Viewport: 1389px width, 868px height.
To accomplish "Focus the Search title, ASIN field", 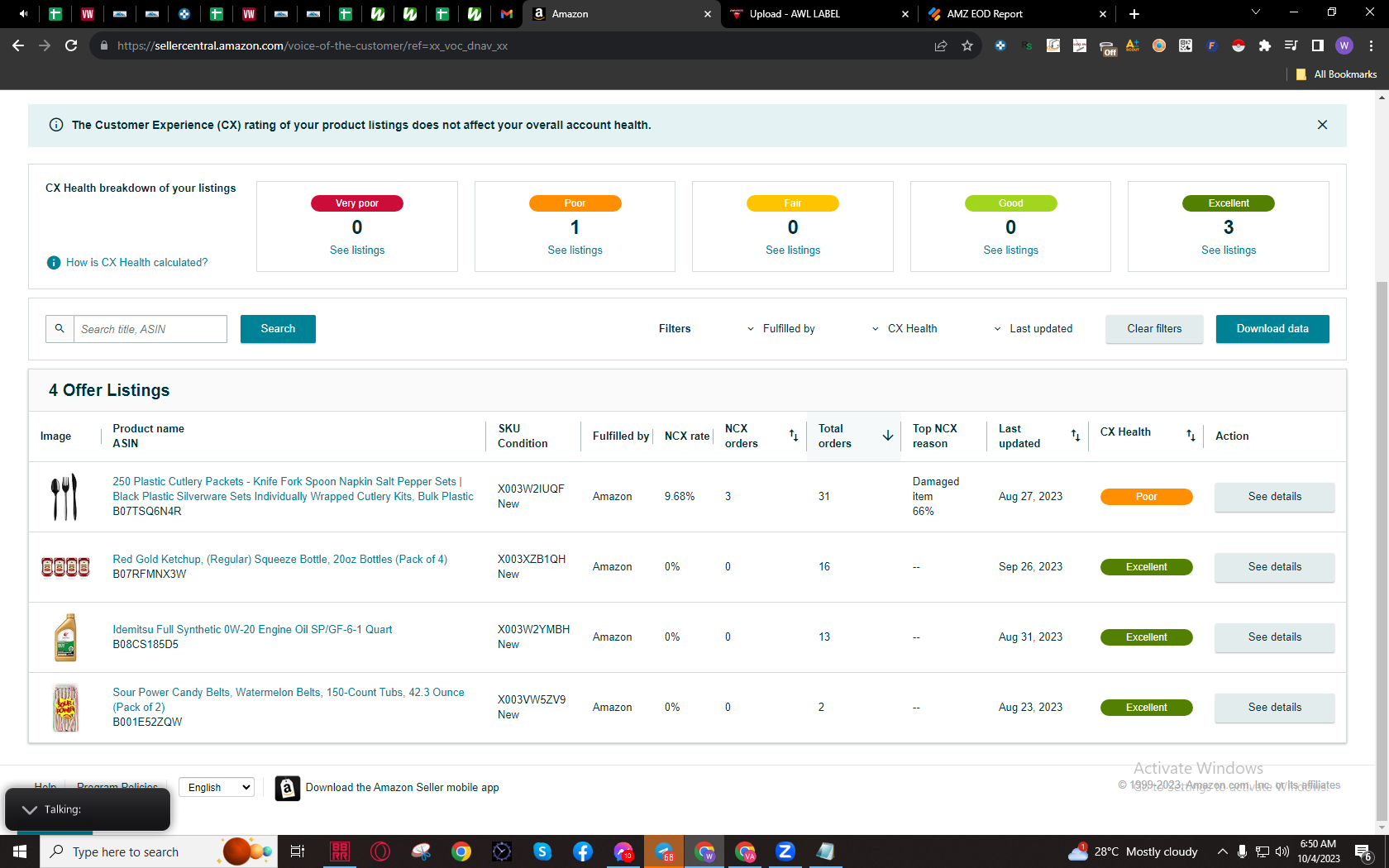I will (x=150, y=329).
